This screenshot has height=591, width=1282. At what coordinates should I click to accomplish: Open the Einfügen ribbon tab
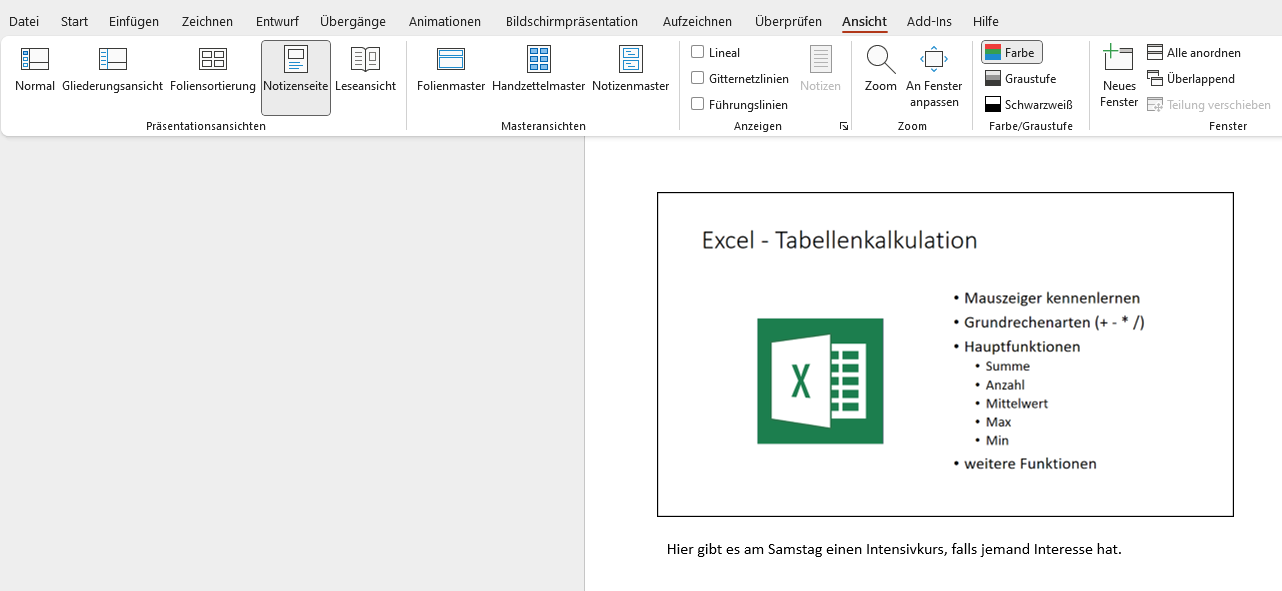point(134,21)
